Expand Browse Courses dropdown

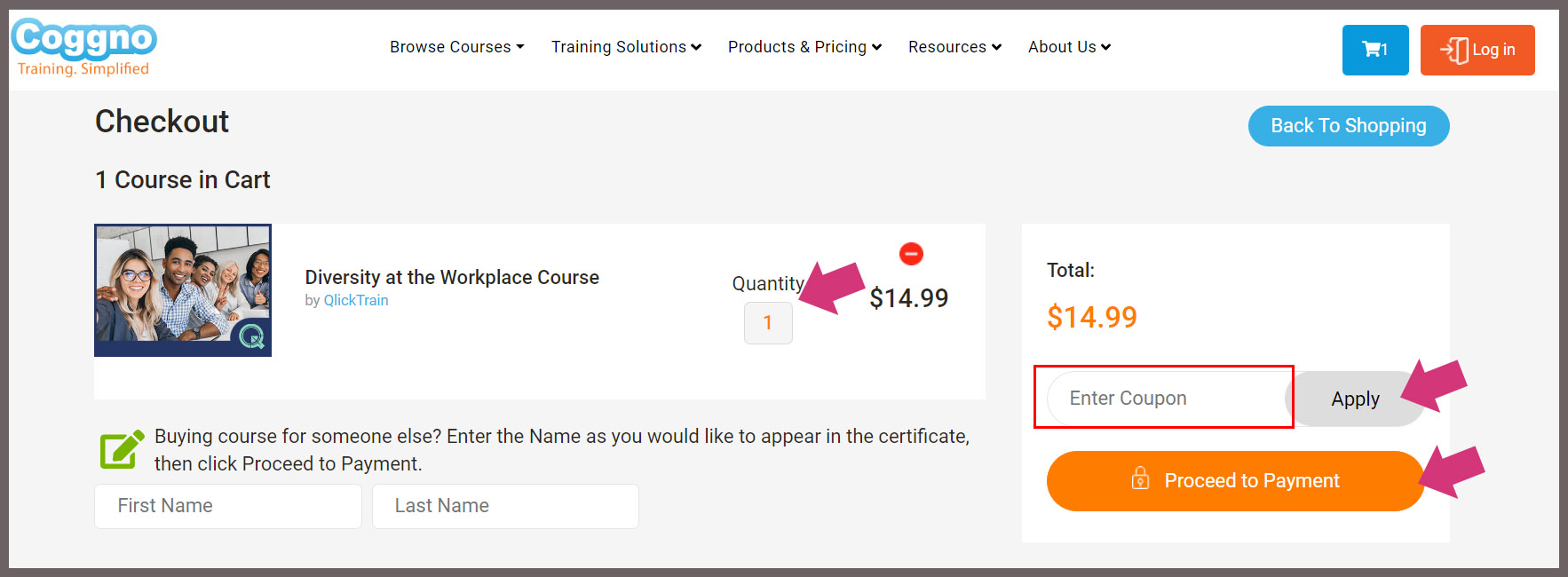(x=456, y=47)
